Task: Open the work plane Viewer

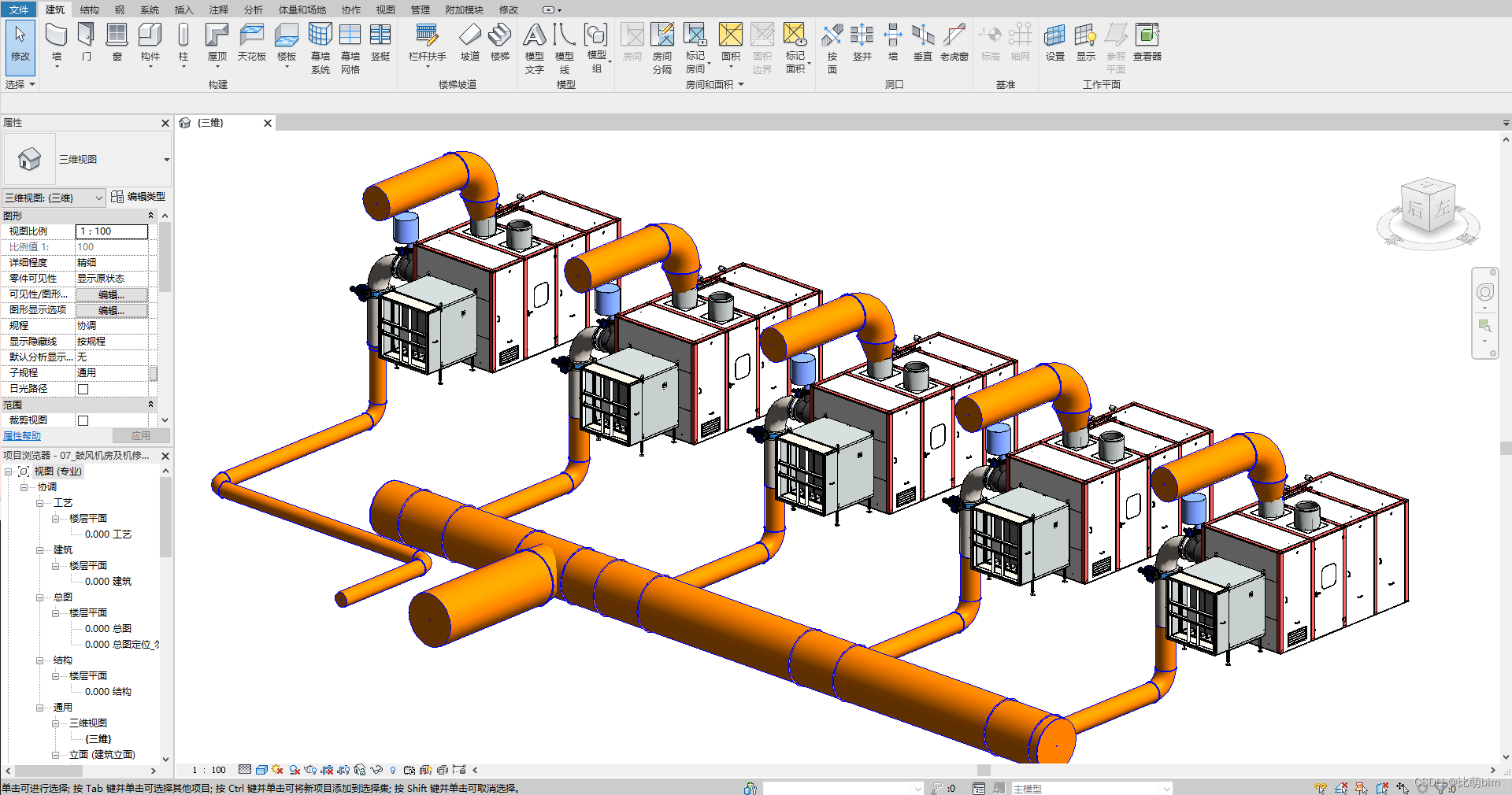Action: point(1147,43)
